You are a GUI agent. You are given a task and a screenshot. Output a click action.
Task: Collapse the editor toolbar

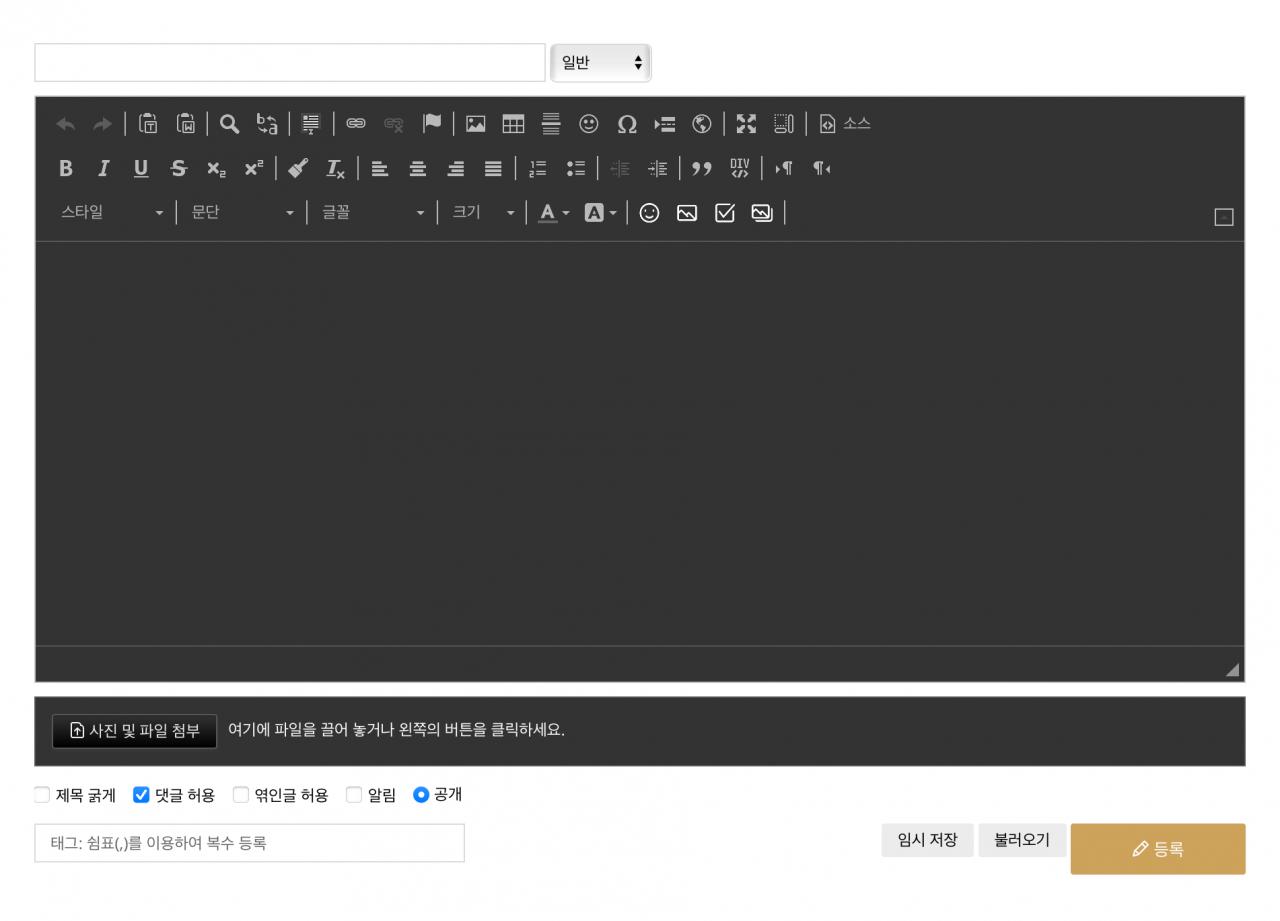click(x=1224, y=217)
